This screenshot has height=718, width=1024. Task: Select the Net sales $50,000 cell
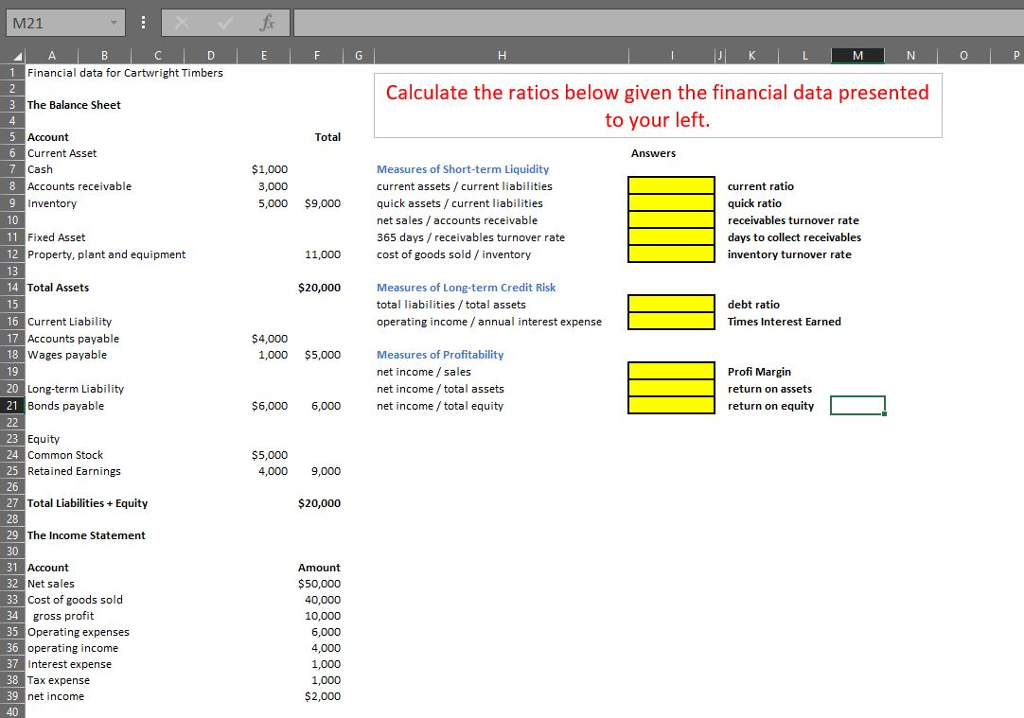pos(318,583)
